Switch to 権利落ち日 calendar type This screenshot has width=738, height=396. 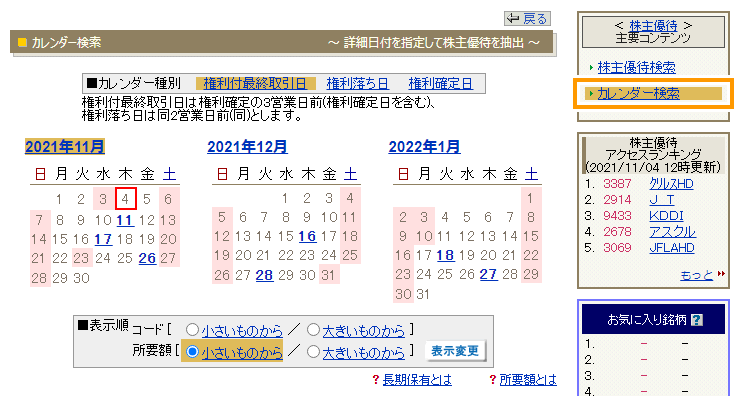coord(358,84)
